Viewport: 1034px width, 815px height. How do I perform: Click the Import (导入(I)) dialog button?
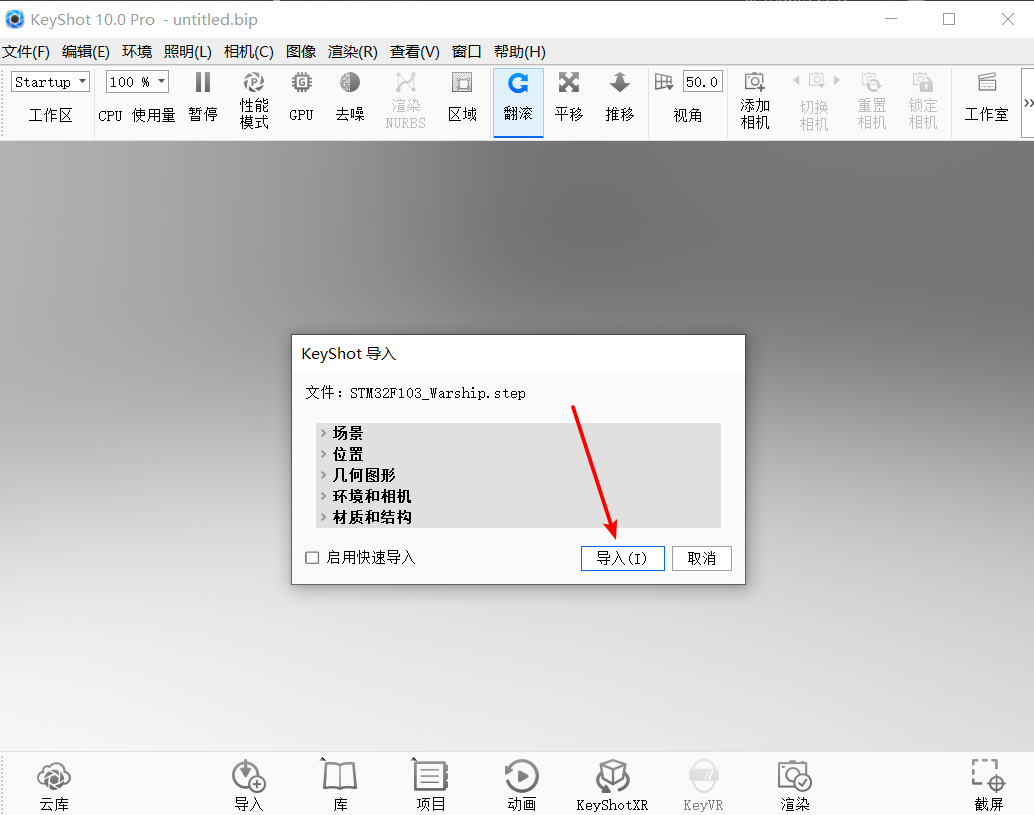623,558
